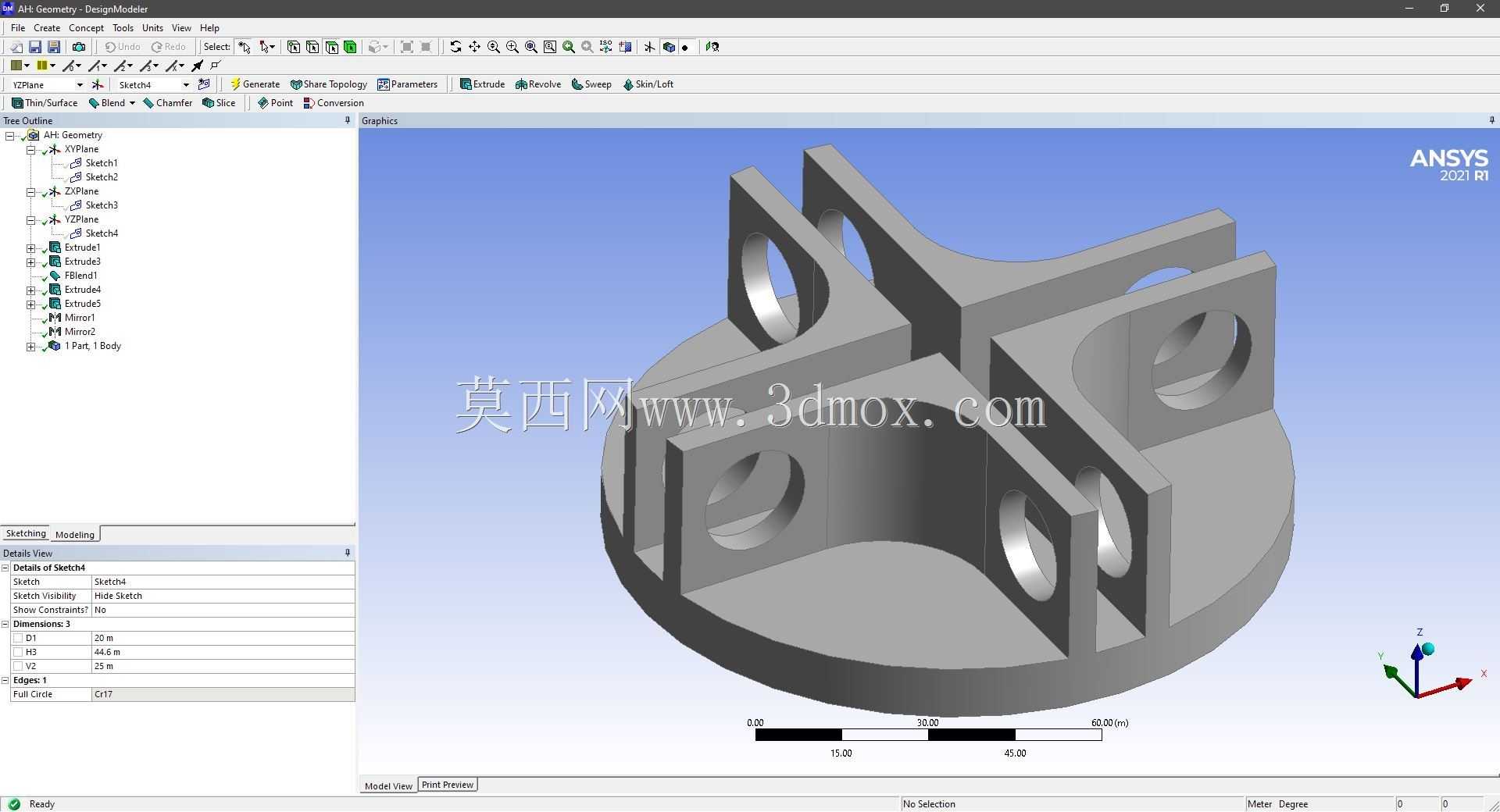Expand the Extrude1 tree node

tap(31, 248)
